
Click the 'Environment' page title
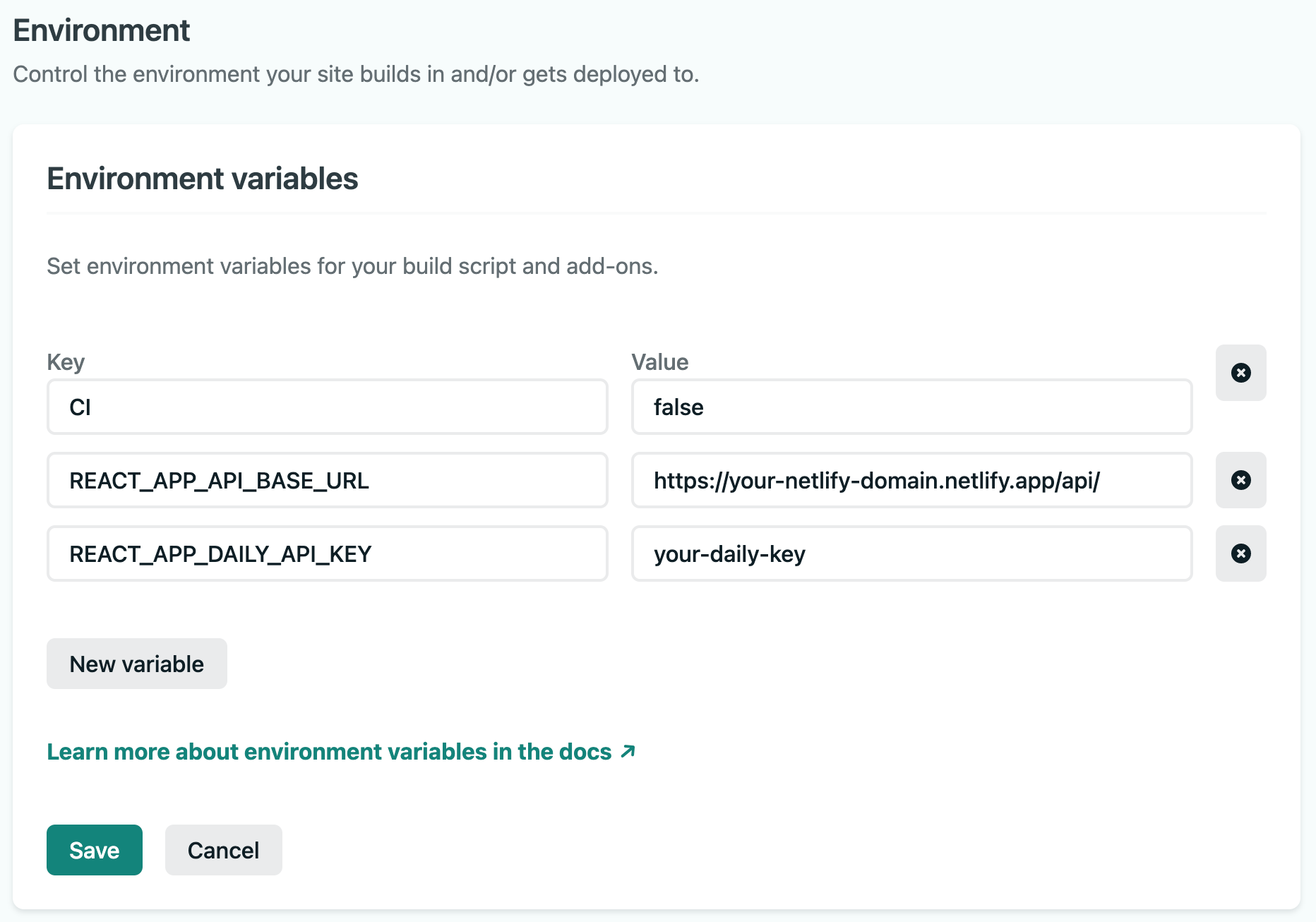click(x=102, y=30)
